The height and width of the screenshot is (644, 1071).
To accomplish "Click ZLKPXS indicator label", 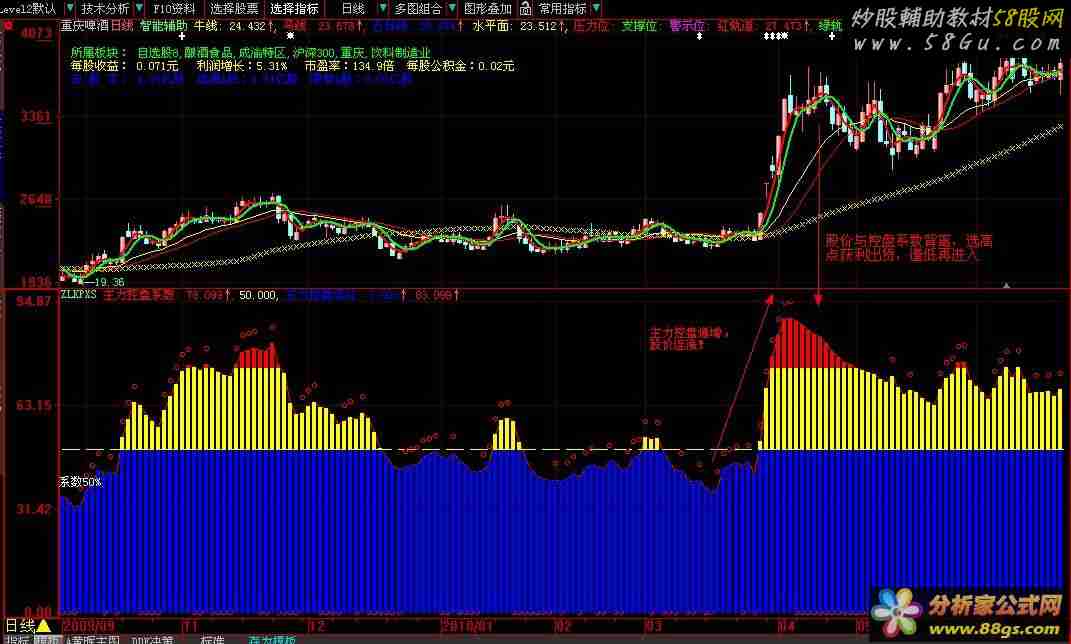I will coord(79,294).
